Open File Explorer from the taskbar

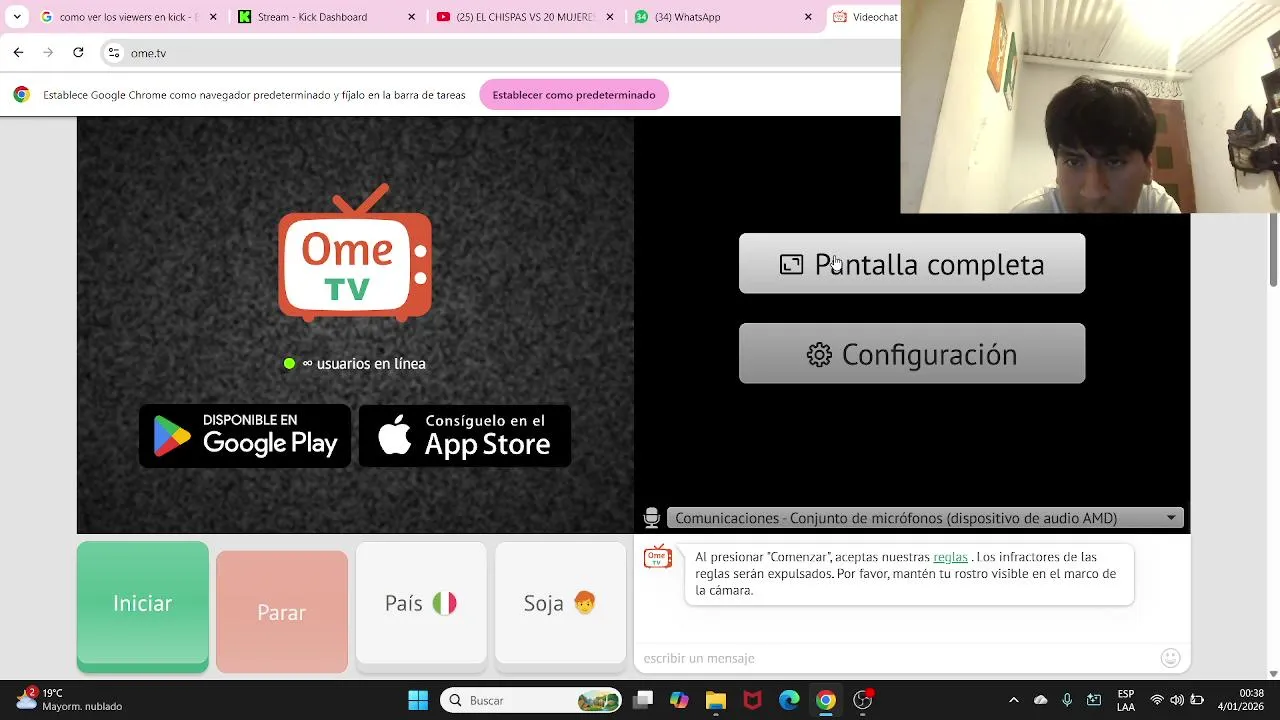pos(716,700)
